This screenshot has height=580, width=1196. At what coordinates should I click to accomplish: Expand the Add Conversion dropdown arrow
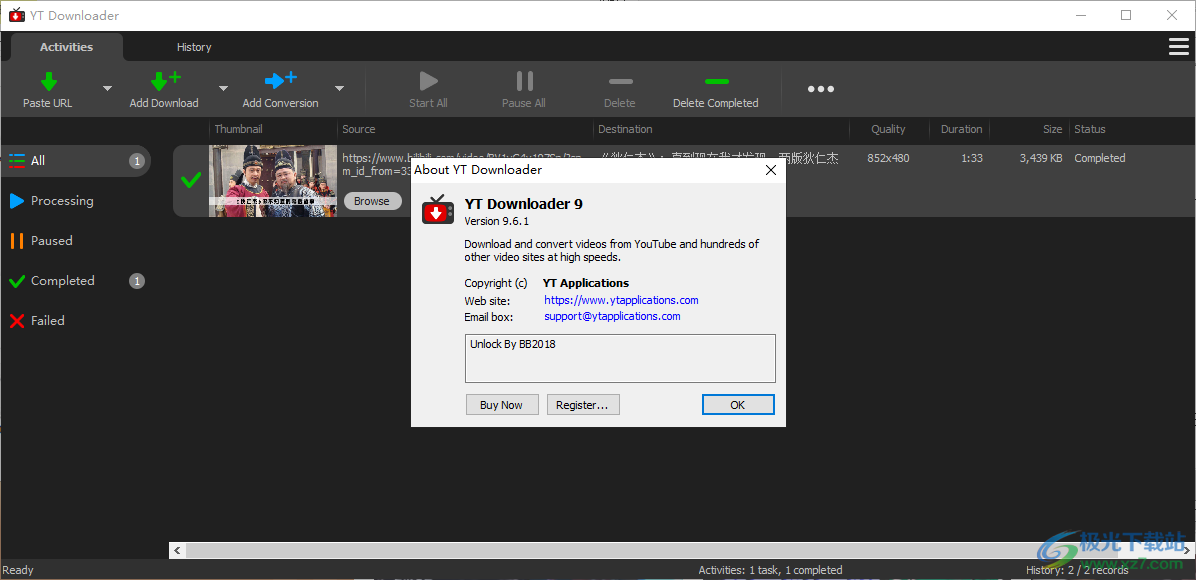click(339, 88)
